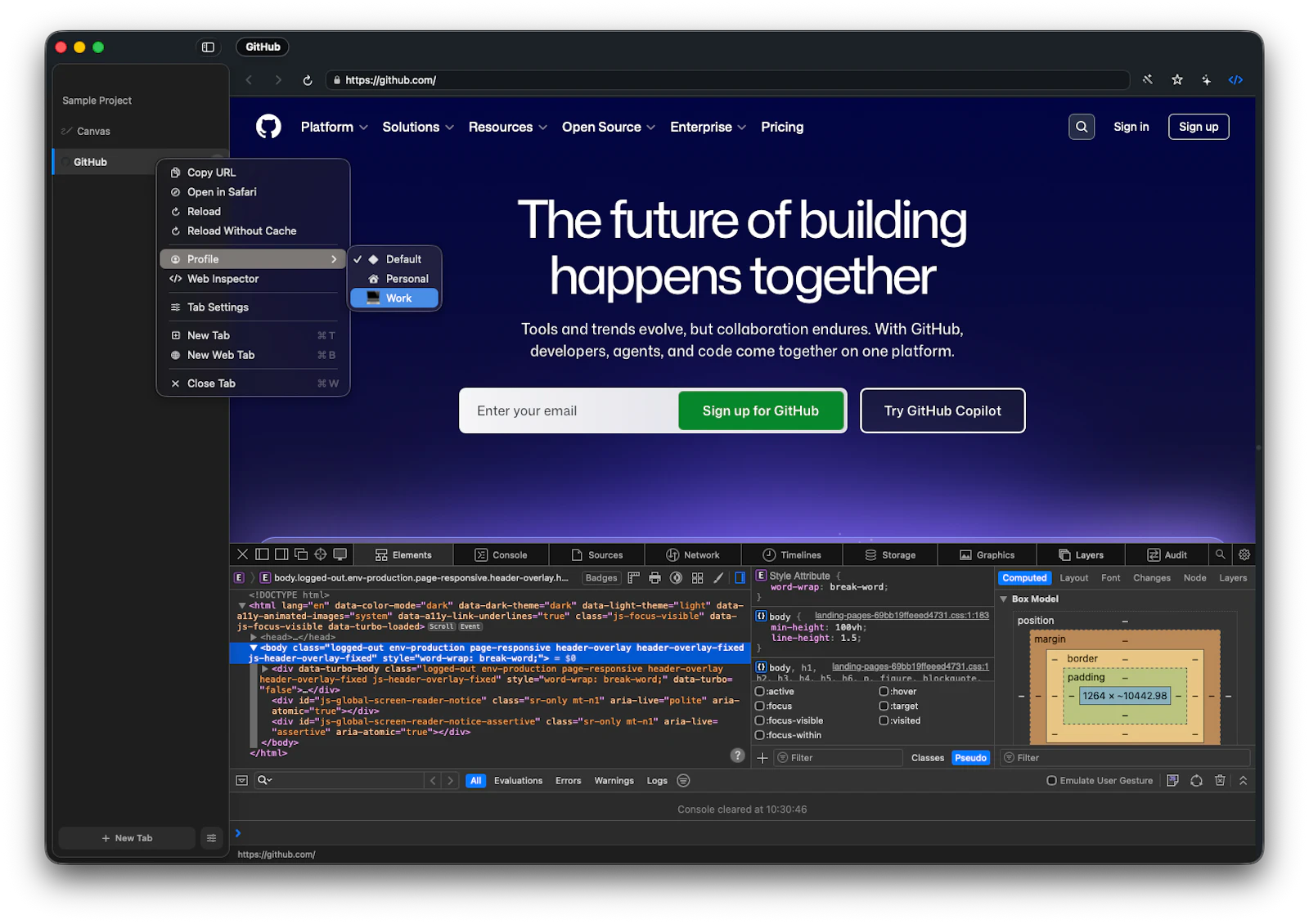Collapse the html element disclosure triangle
This screenshot has height=924, width=1309.
(242, 606)
